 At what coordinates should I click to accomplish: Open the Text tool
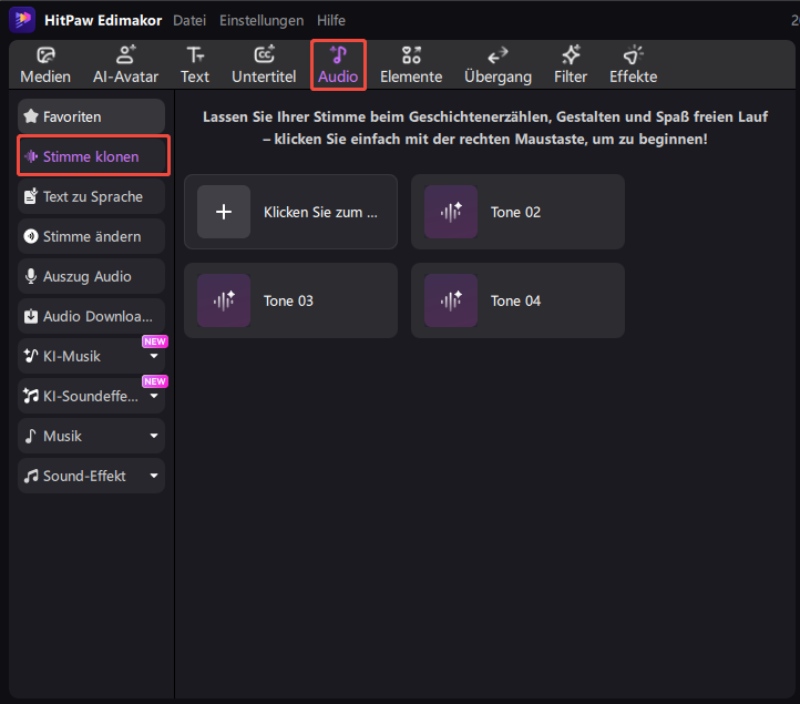pyautogui.click(x=194, y=64)
